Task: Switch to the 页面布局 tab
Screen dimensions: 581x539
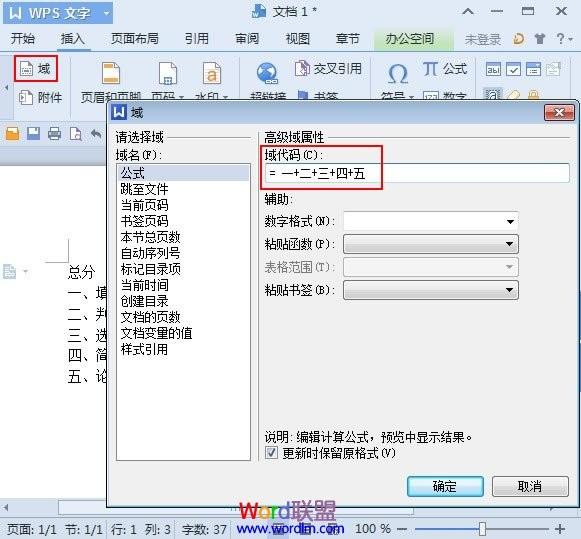Action: pyautogui.click(x=135, y=39)
